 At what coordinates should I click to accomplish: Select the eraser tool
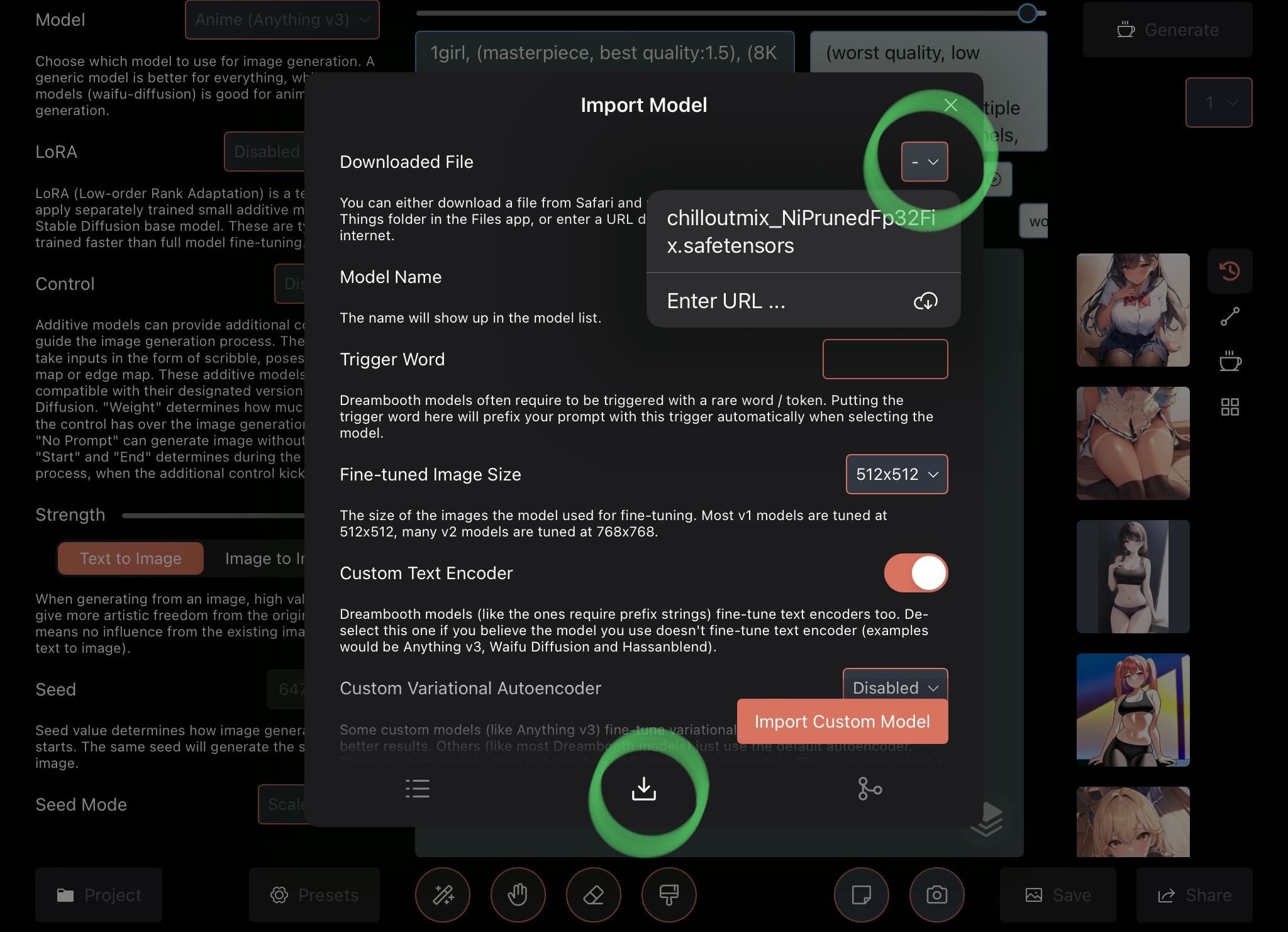pos(593,895)
